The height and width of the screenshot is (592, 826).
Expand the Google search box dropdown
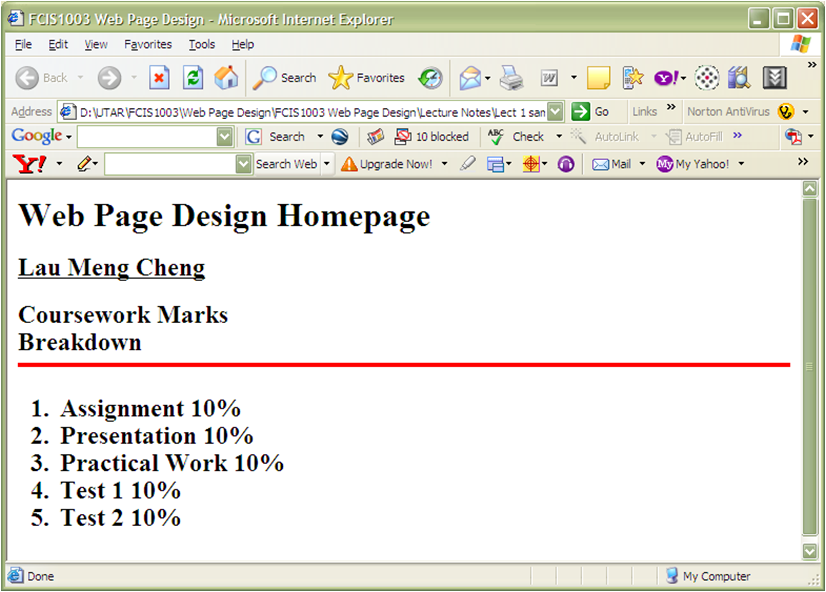225,137
